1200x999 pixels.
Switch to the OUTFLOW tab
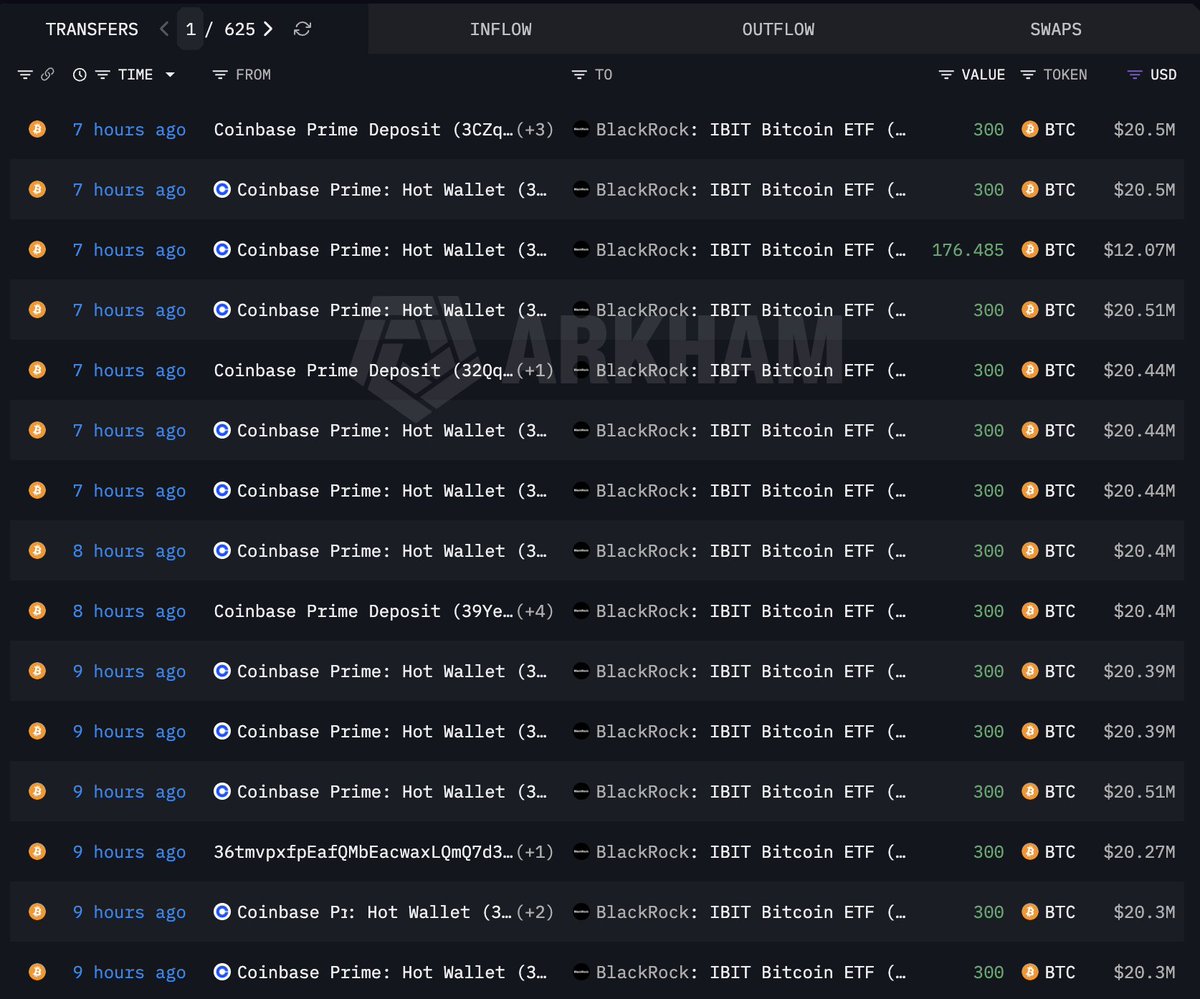778,29
